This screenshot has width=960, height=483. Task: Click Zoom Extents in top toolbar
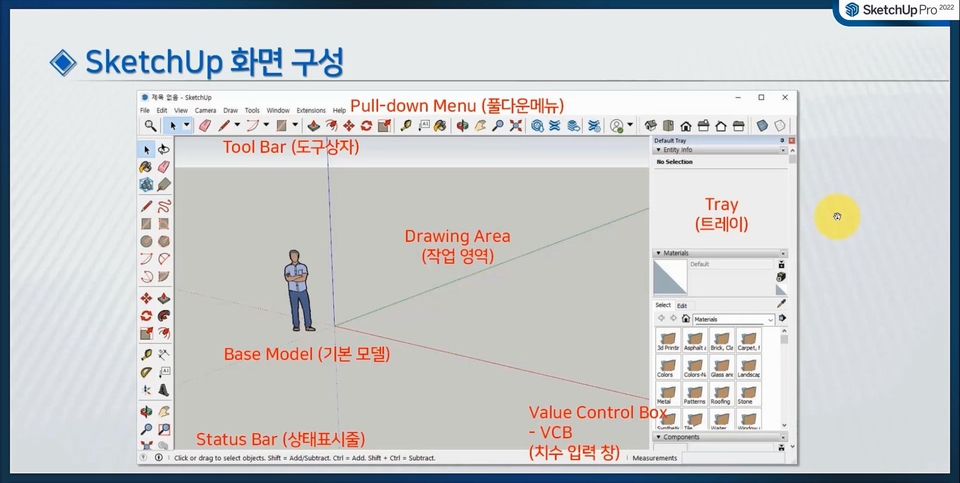click(516, 125)
